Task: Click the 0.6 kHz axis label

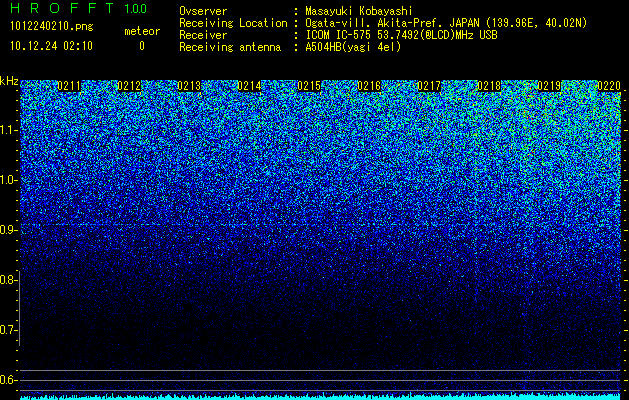Action: point(7,380)
